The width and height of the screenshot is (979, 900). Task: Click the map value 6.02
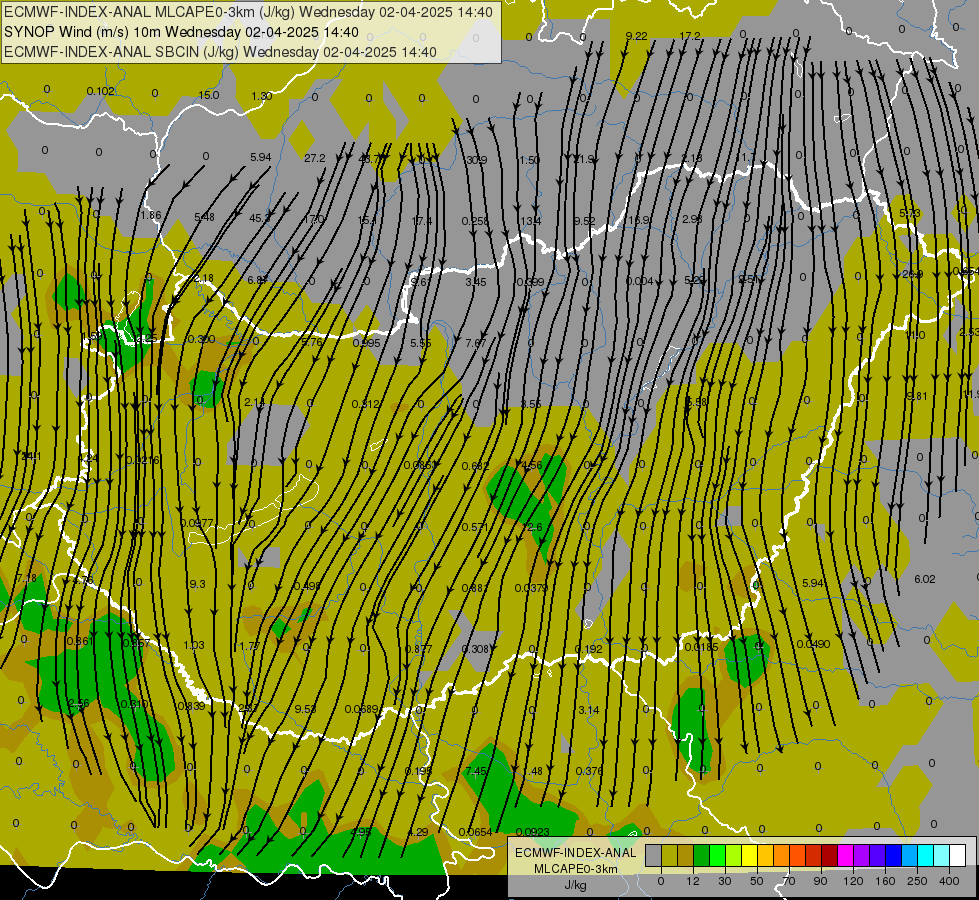[x=925, y=580]
